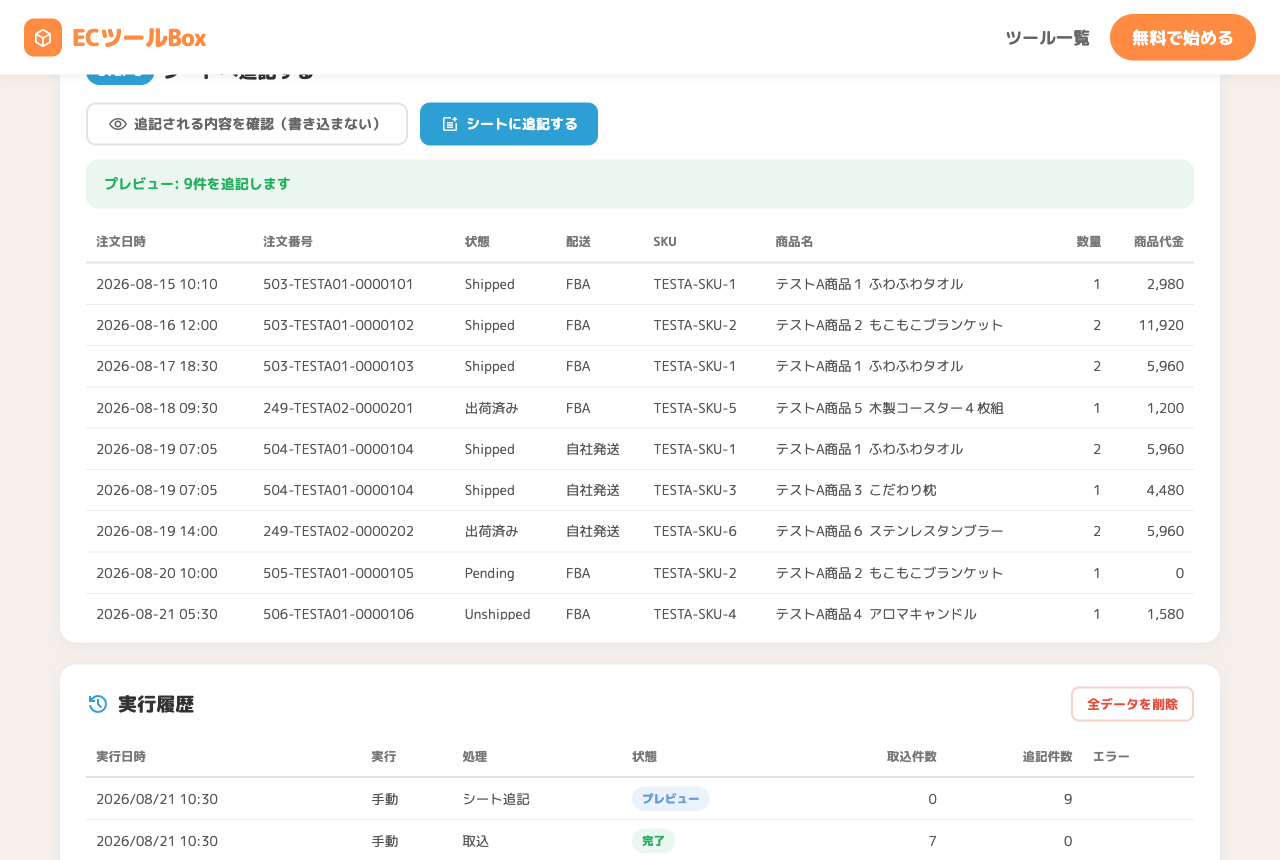Image resolution: width=1280 pixels, height=860 pixels.
Task: Click product テストA商品６ ステンレスタンブラー
Action: 890,531
